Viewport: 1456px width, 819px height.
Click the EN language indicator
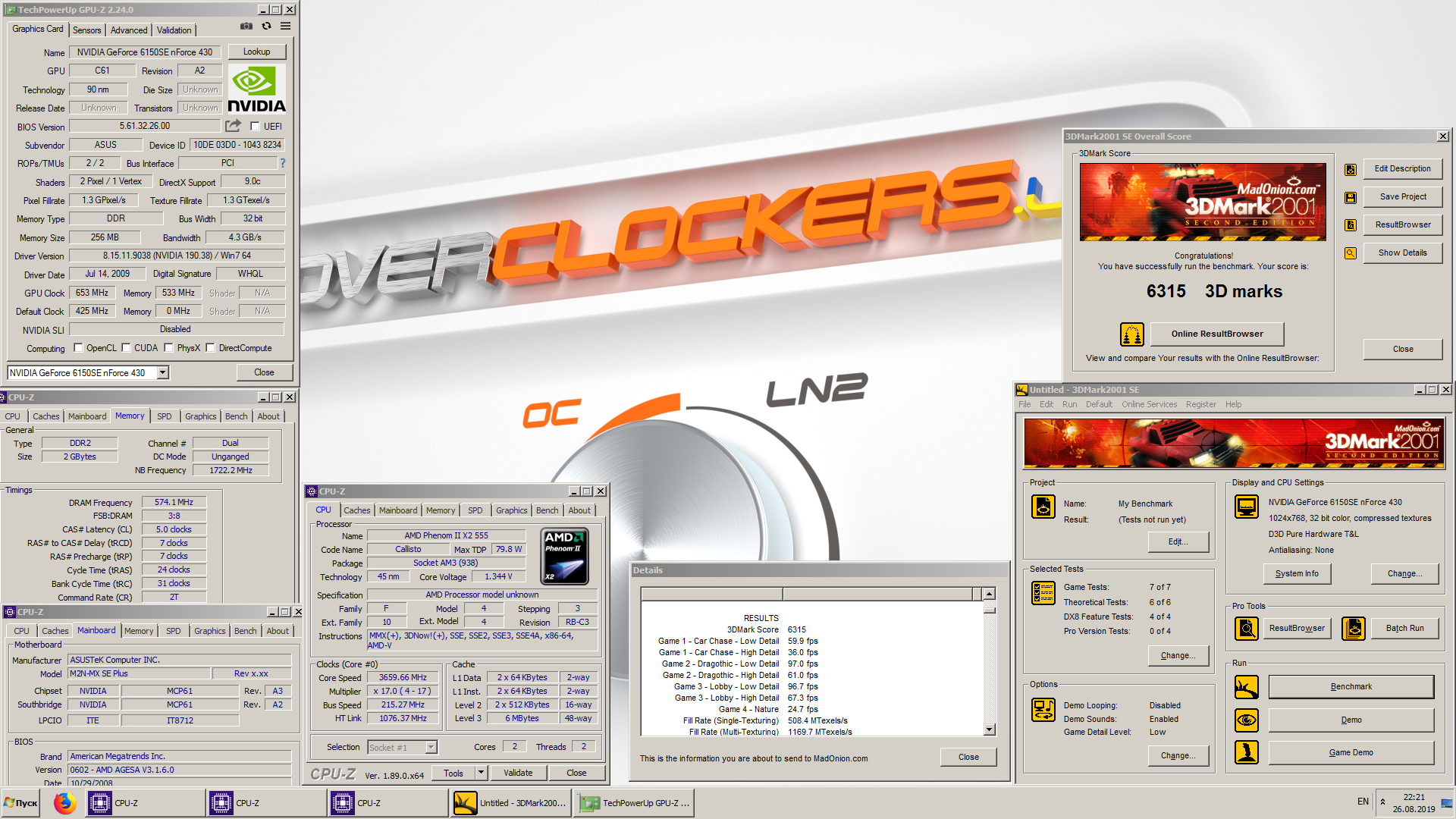1363,802
